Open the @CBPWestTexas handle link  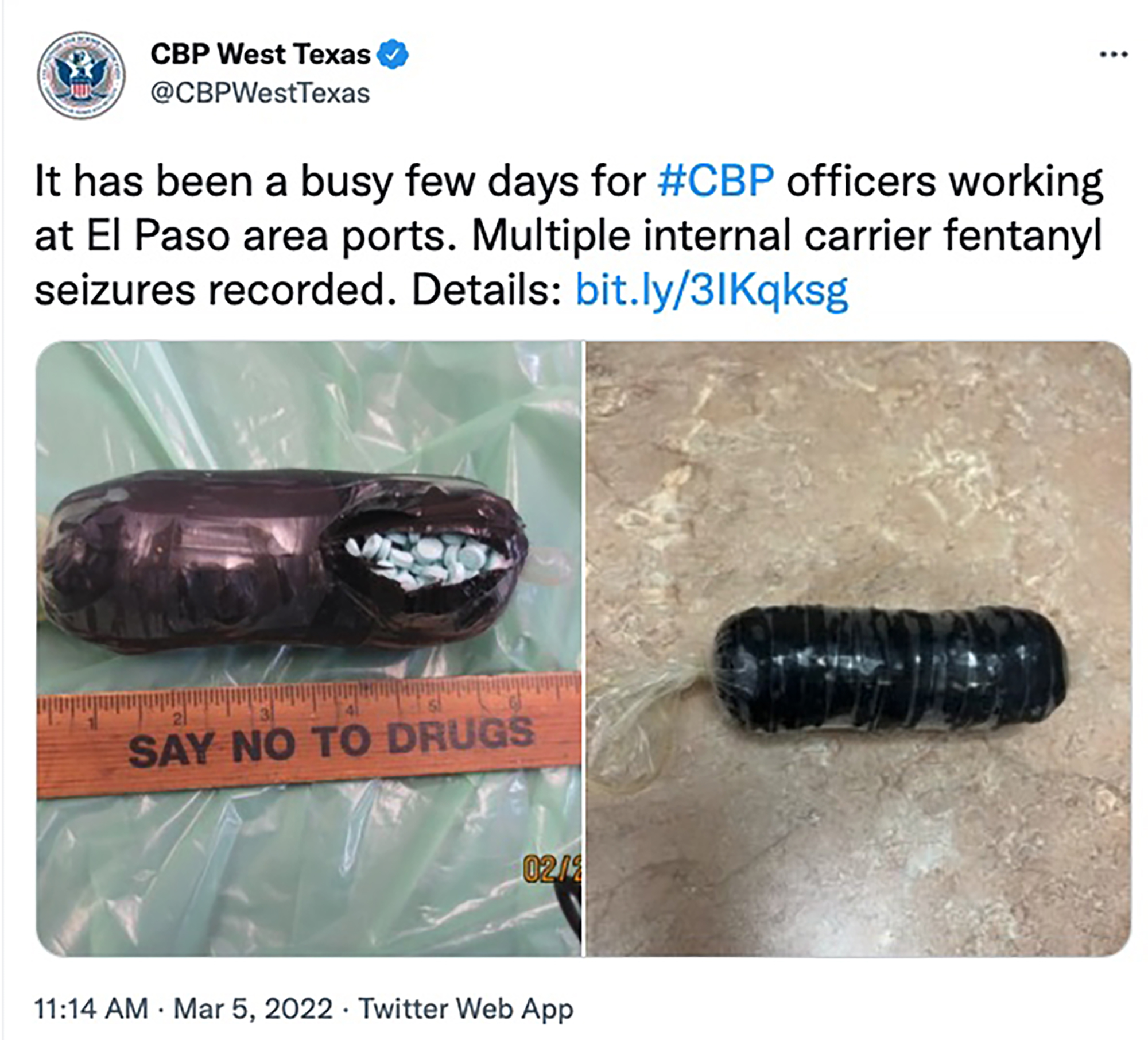(x=260, y=94)
